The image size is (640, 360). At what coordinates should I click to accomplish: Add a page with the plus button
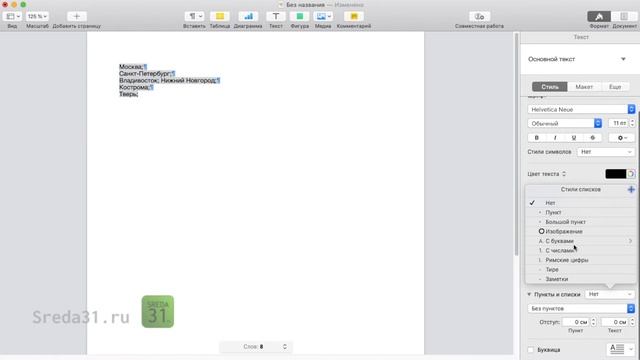click(76, 16)
